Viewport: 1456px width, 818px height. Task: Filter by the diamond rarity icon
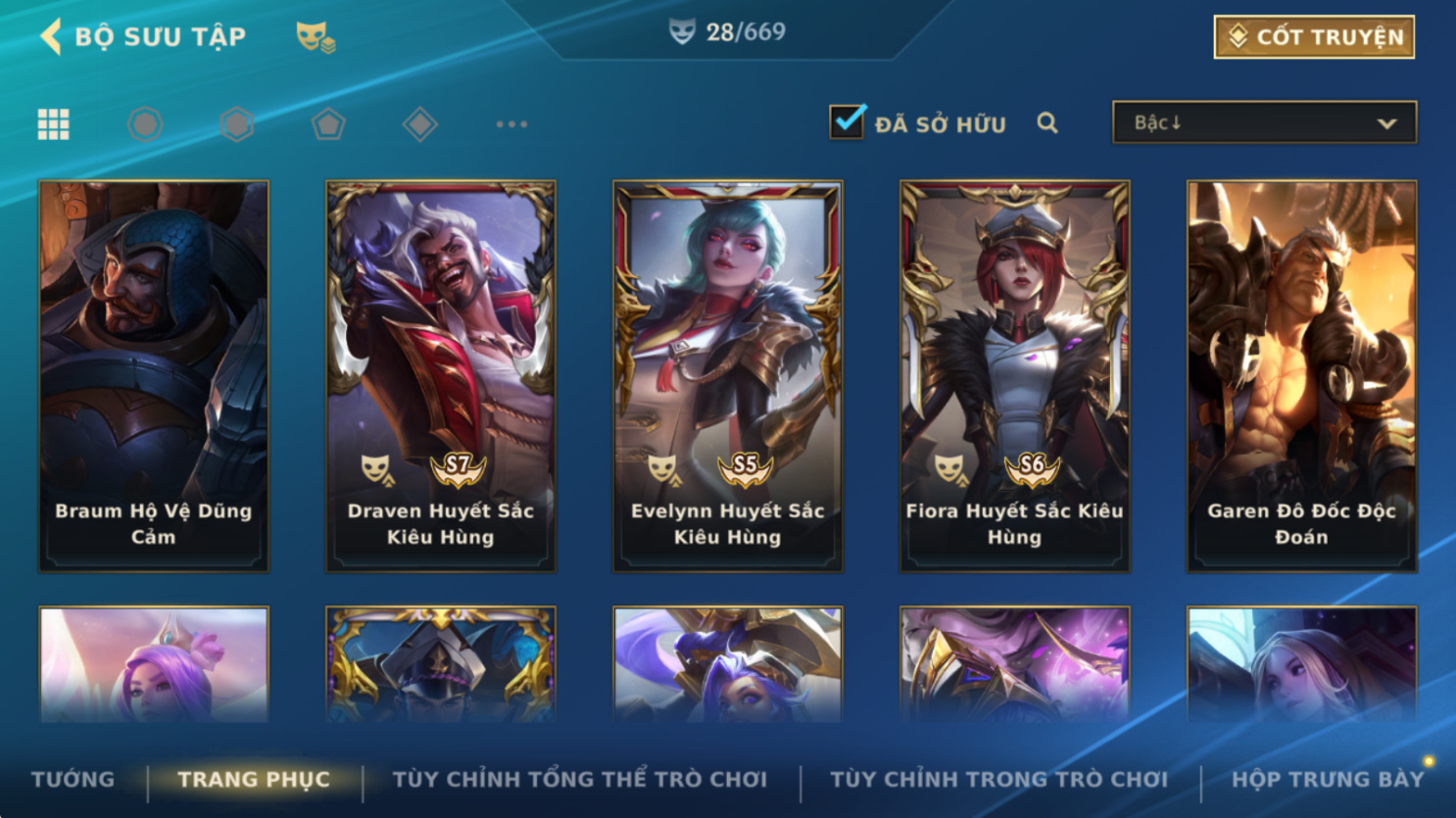[419, 124]
